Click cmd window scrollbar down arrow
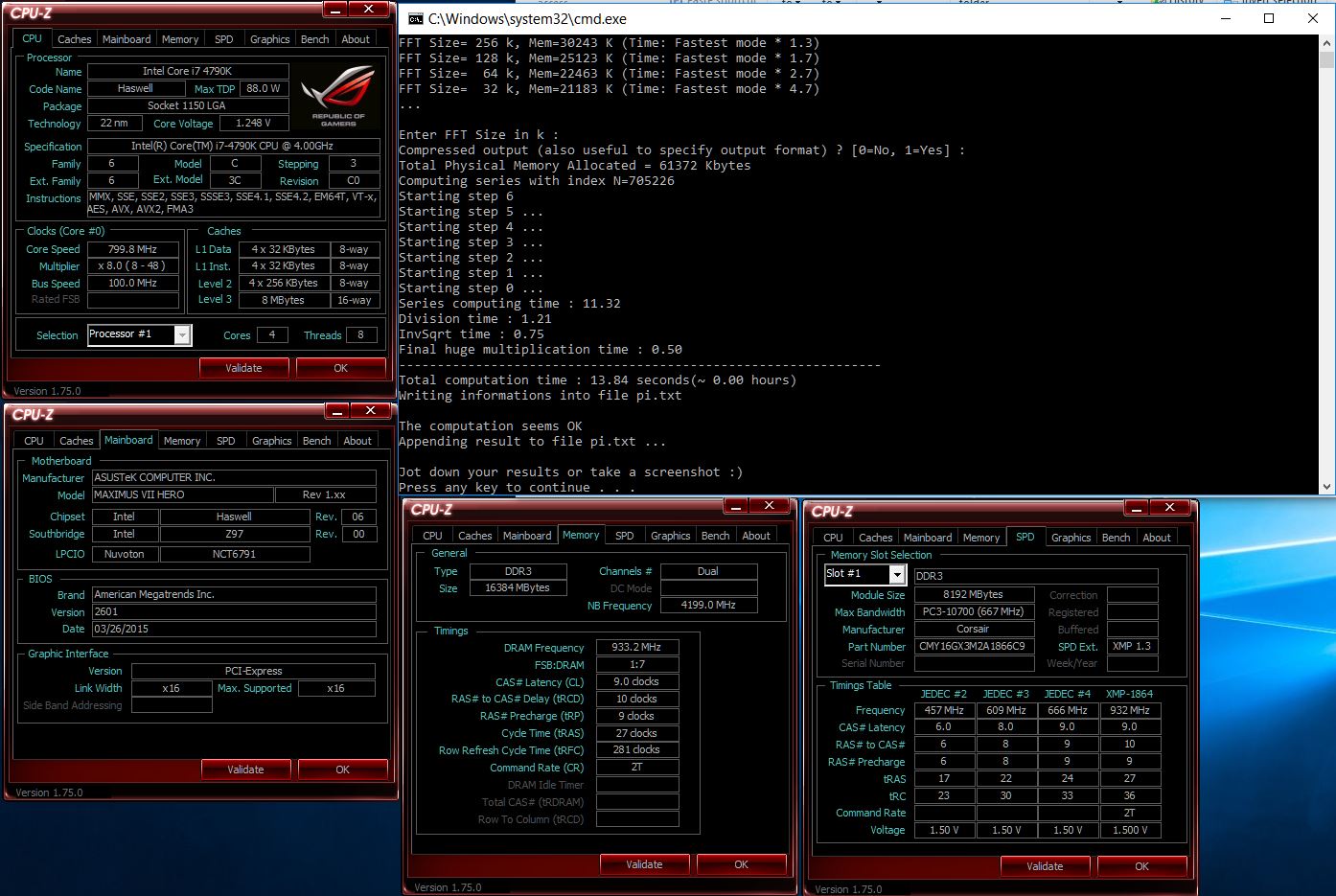The height and width of the screenshot is (896, 1336). pyautogui.click(x=1326, y=486)
